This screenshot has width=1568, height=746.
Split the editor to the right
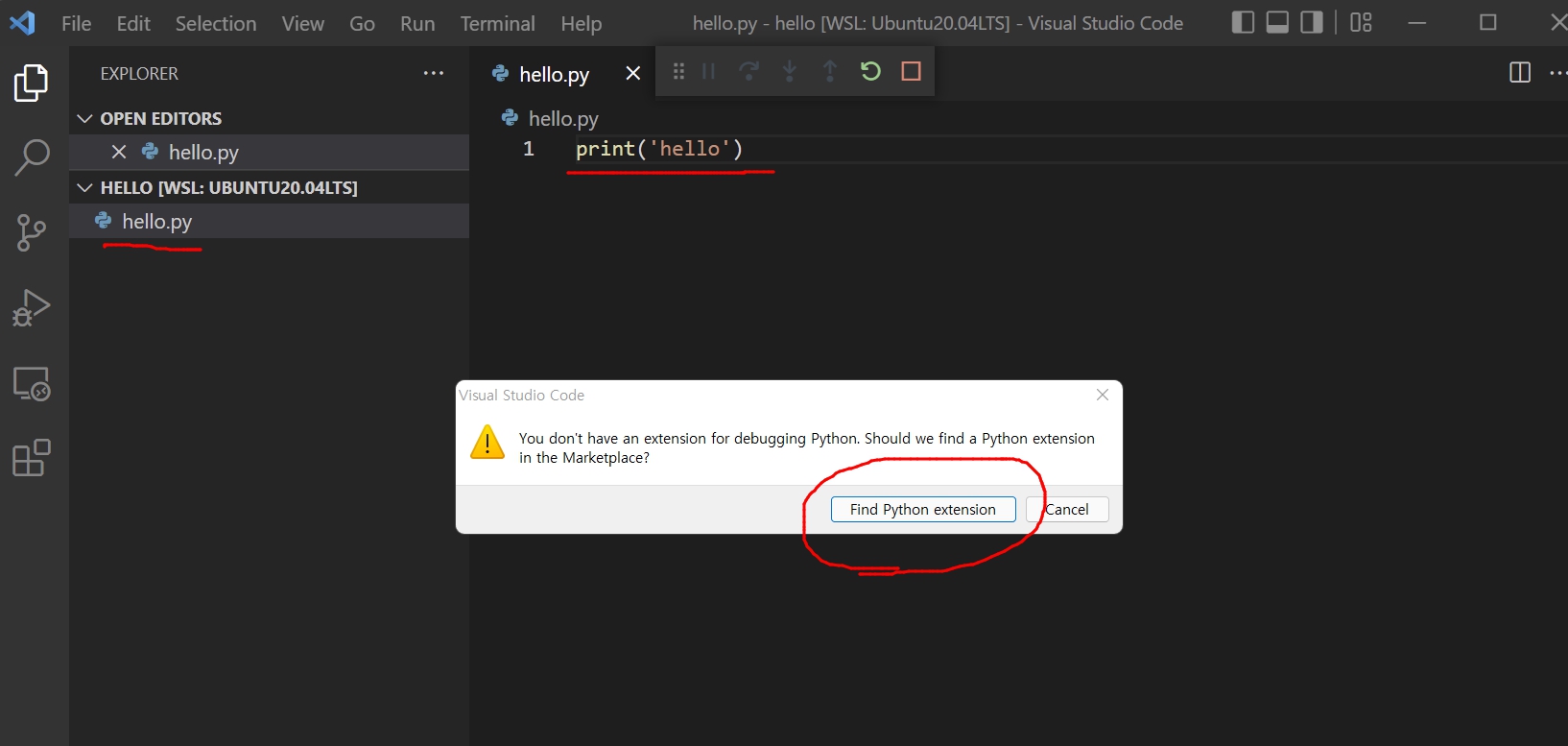(x=1520, y=73)
